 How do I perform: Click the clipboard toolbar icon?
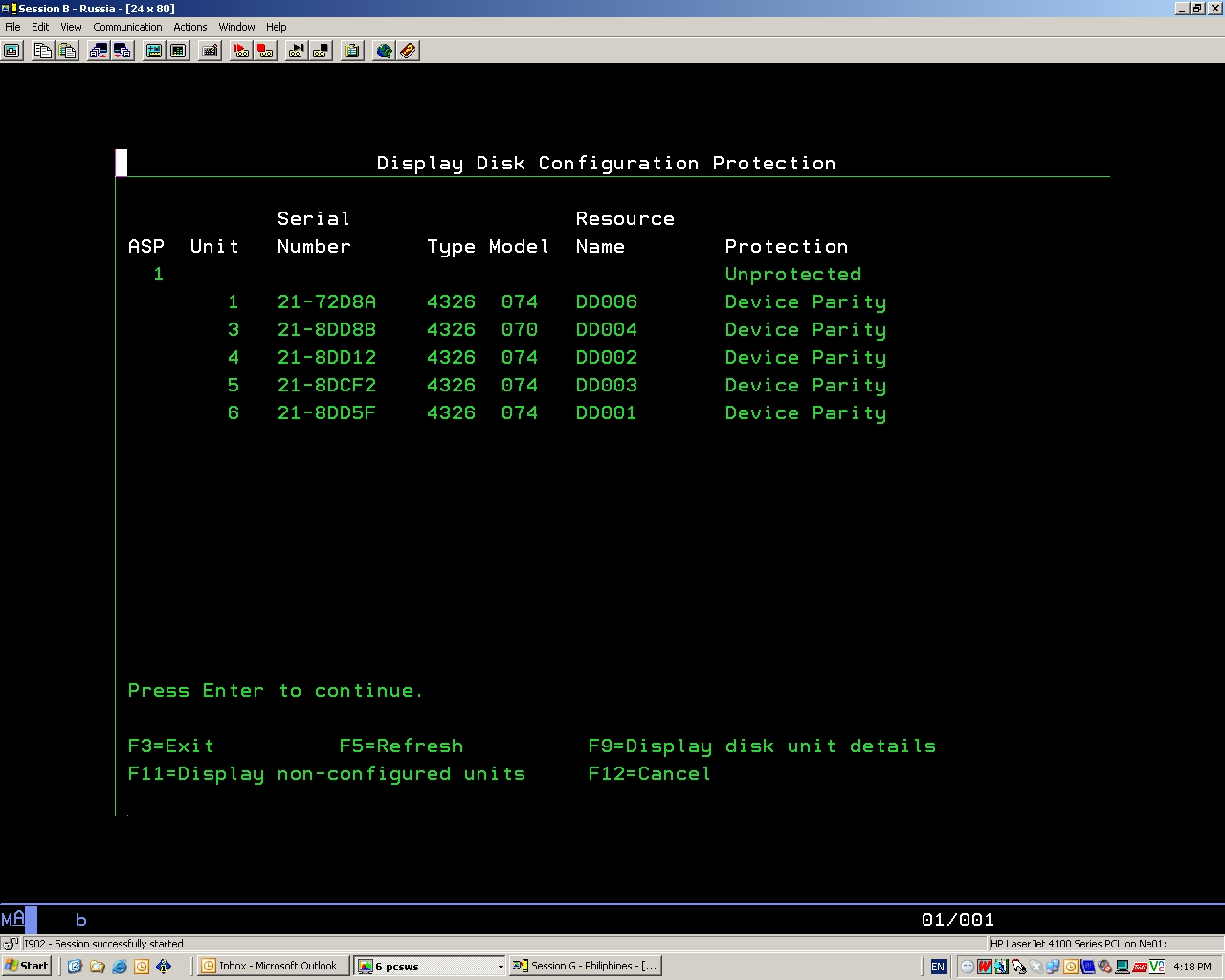(x=352, y=51)
